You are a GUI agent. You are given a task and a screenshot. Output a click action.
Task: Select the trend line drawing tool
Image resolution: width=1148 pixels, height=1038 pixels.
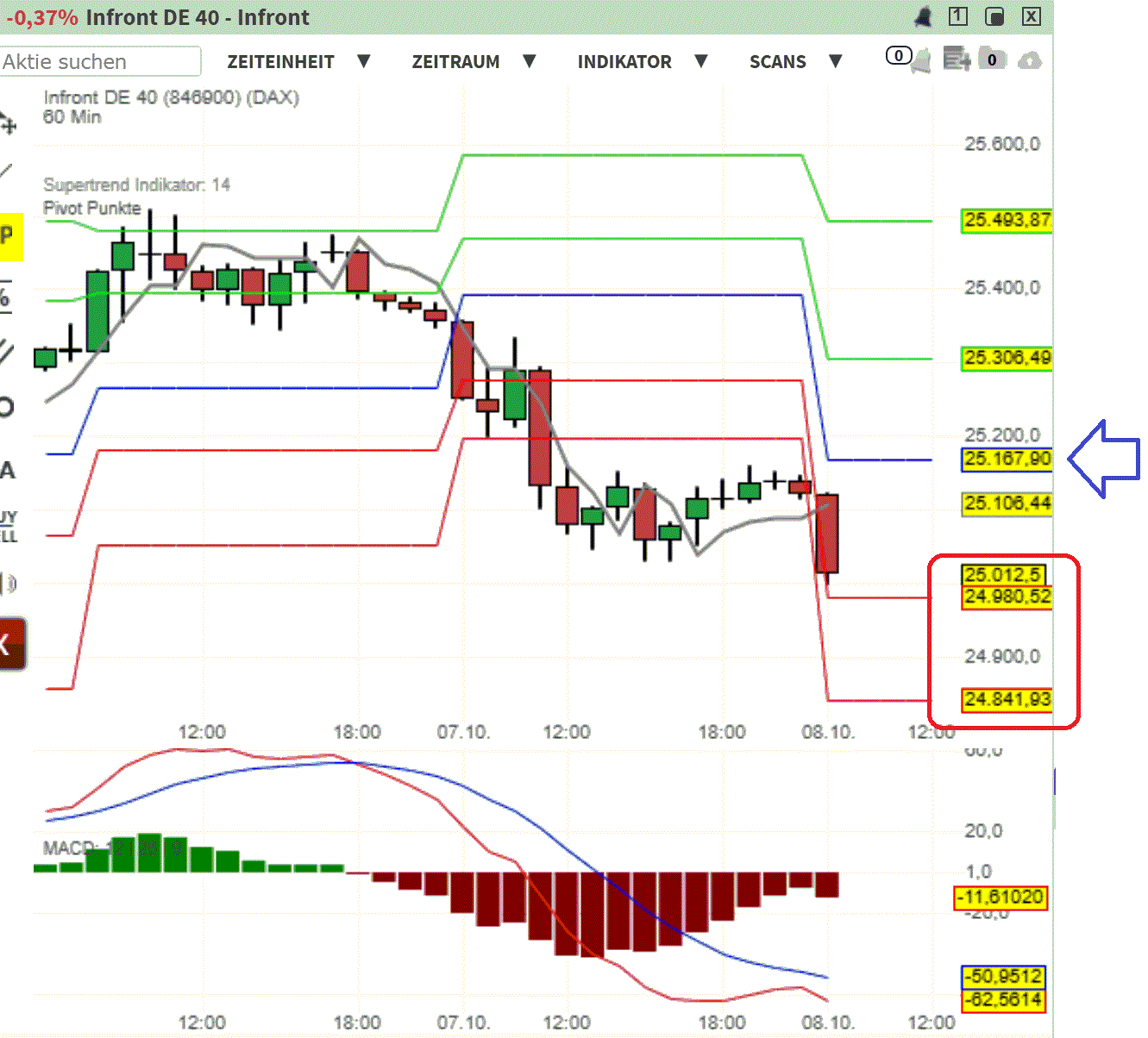point(5,172)
